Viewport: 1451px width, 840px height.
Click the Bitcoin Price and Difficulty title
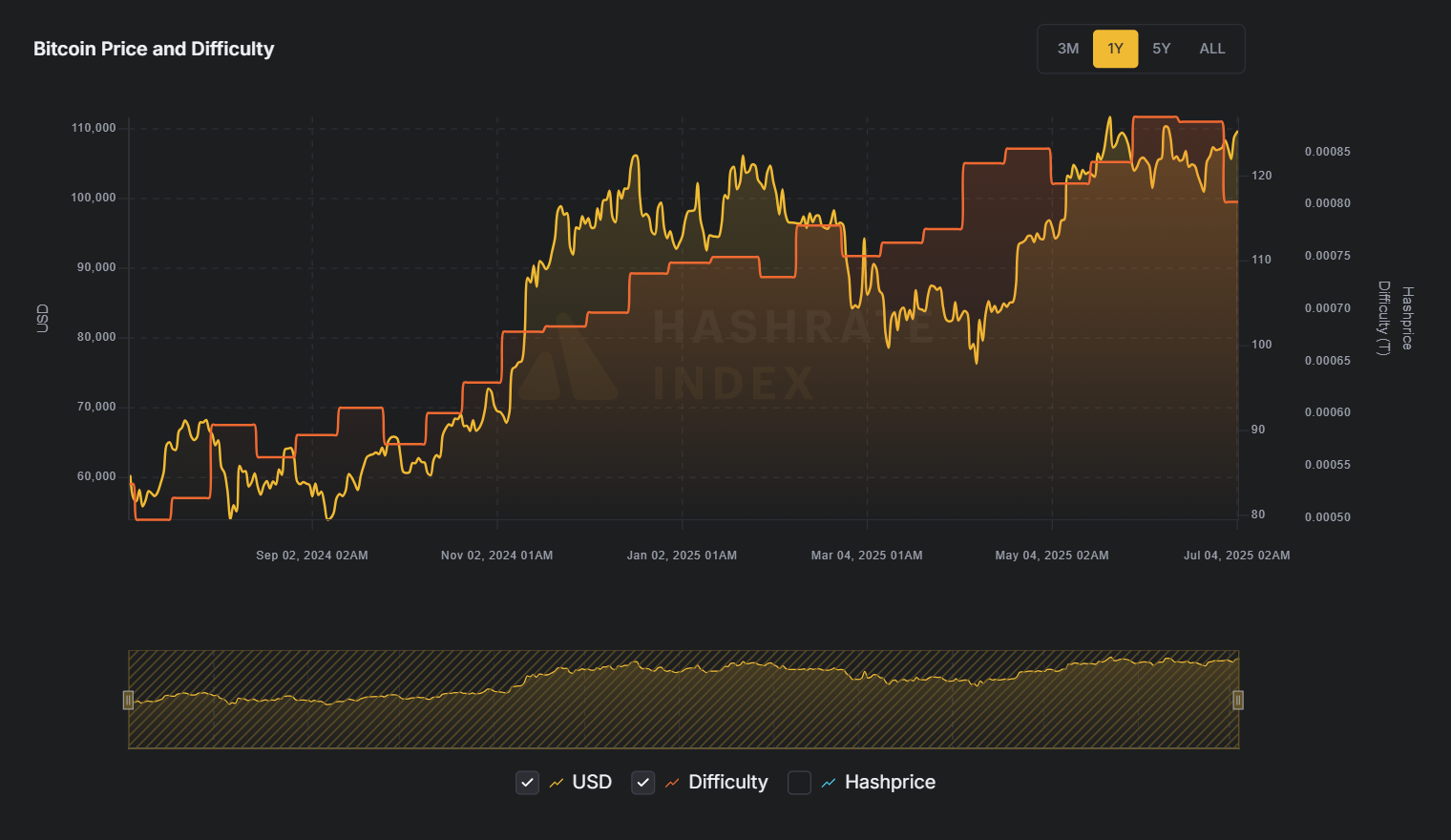point(154,49)
